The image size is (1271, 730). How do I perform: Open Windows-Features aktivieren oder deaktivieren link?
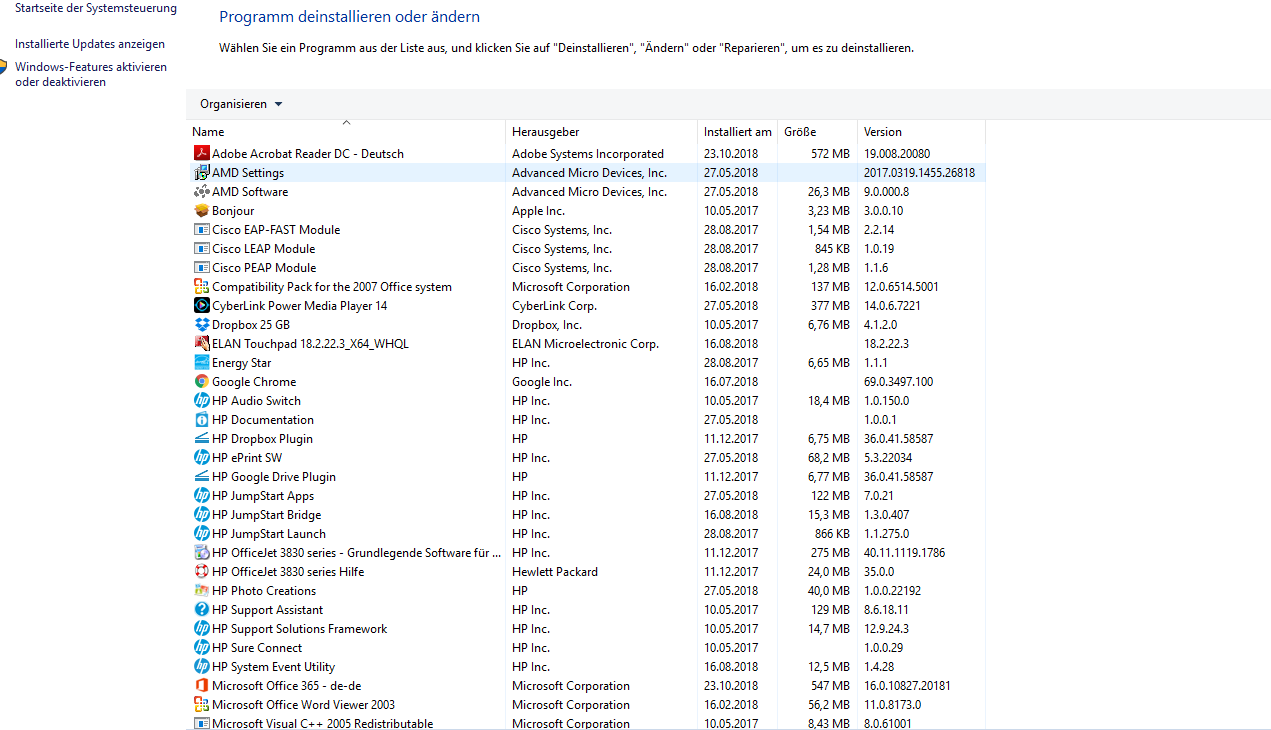pyautogui.click(x=91, y=75)
